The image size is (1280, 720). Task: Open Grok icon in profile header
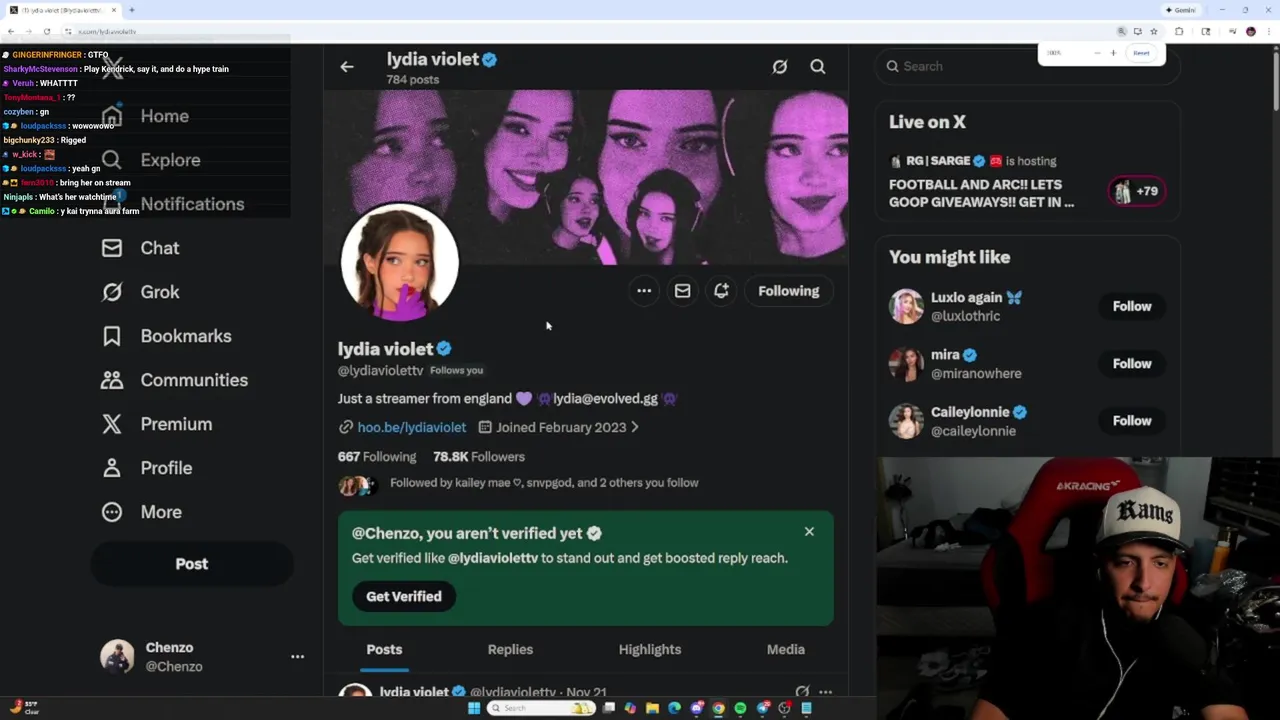pyautogui.click(x=780, y=67)
